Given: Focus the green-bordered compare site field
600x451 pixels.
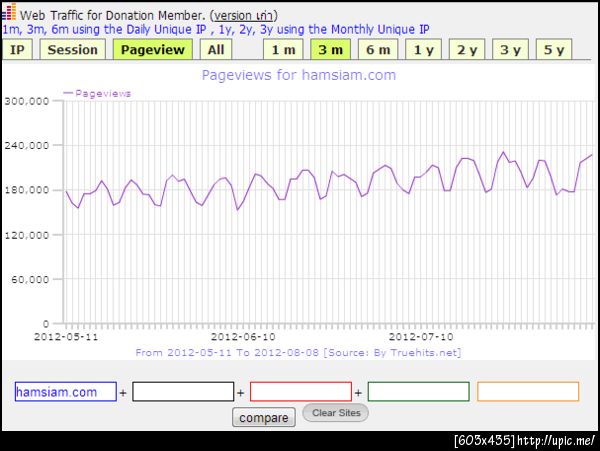Looking at the screenshot, I should pyautogui.click(x=419, y=392).
